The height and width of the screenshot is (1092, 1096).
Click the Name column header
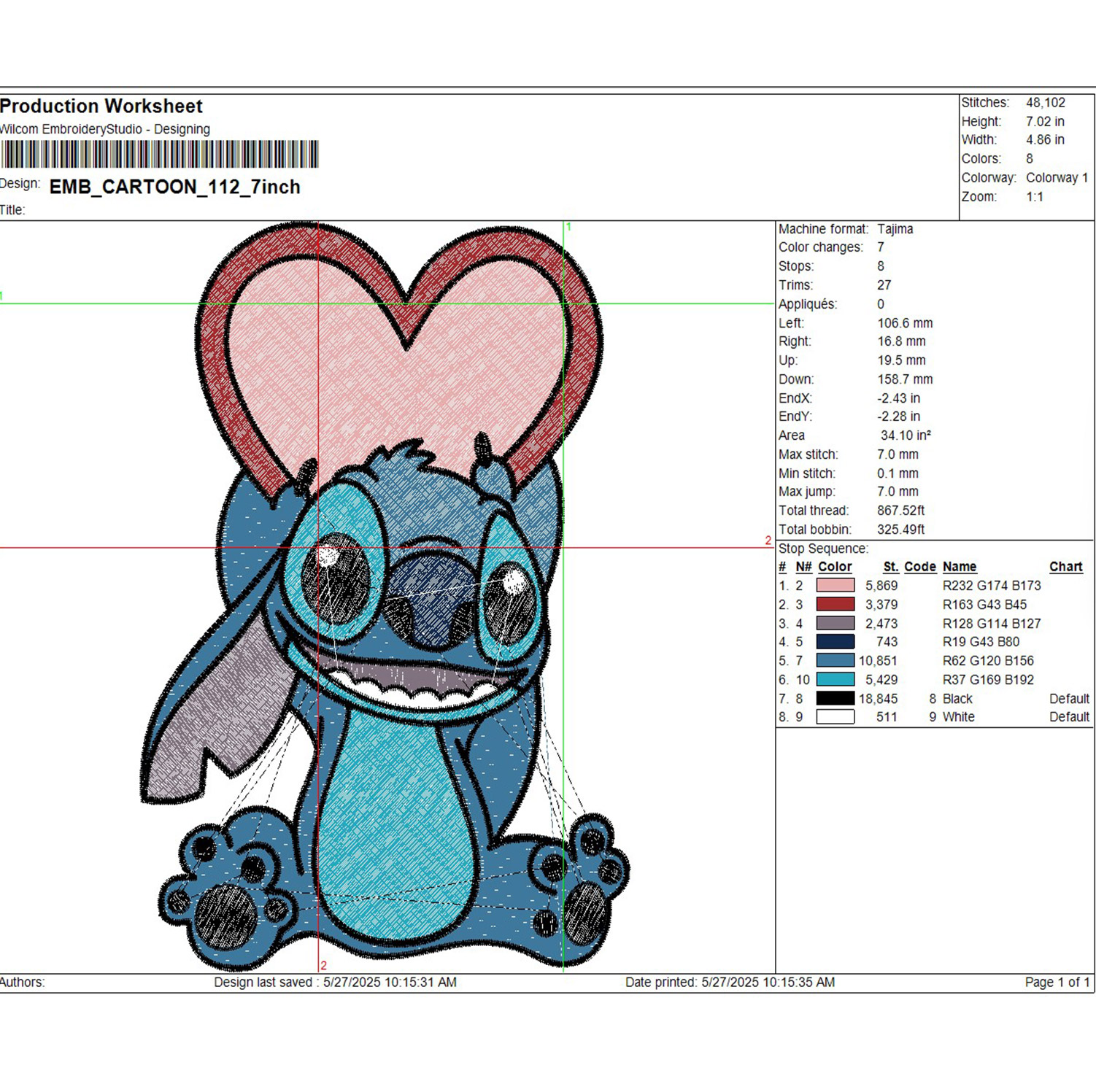pyautogui.click(x=959, y=567)
